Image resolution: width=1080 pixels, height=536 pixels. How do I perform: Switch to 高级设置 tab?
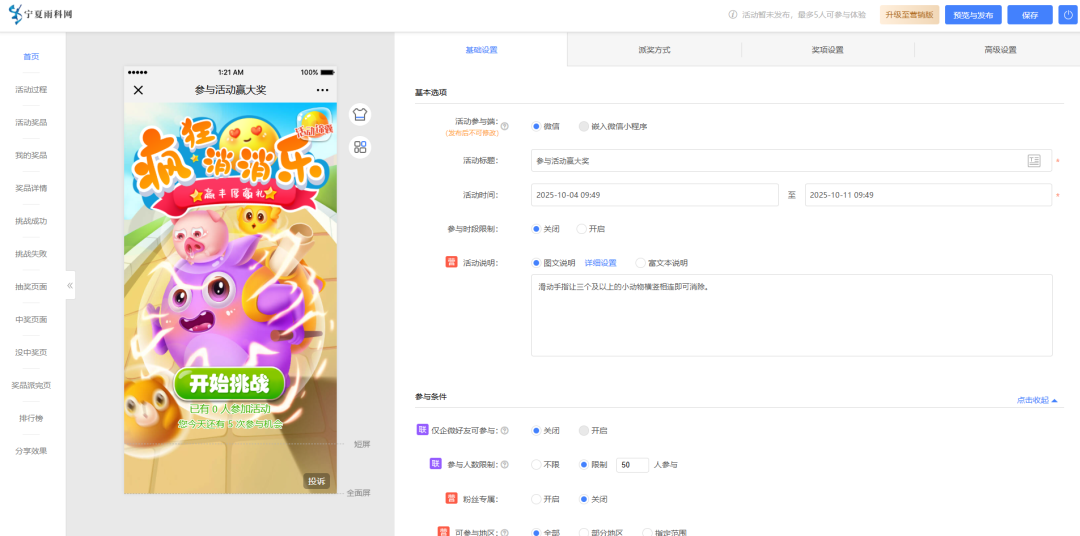pyautogui.click(x=1000, y=50)
